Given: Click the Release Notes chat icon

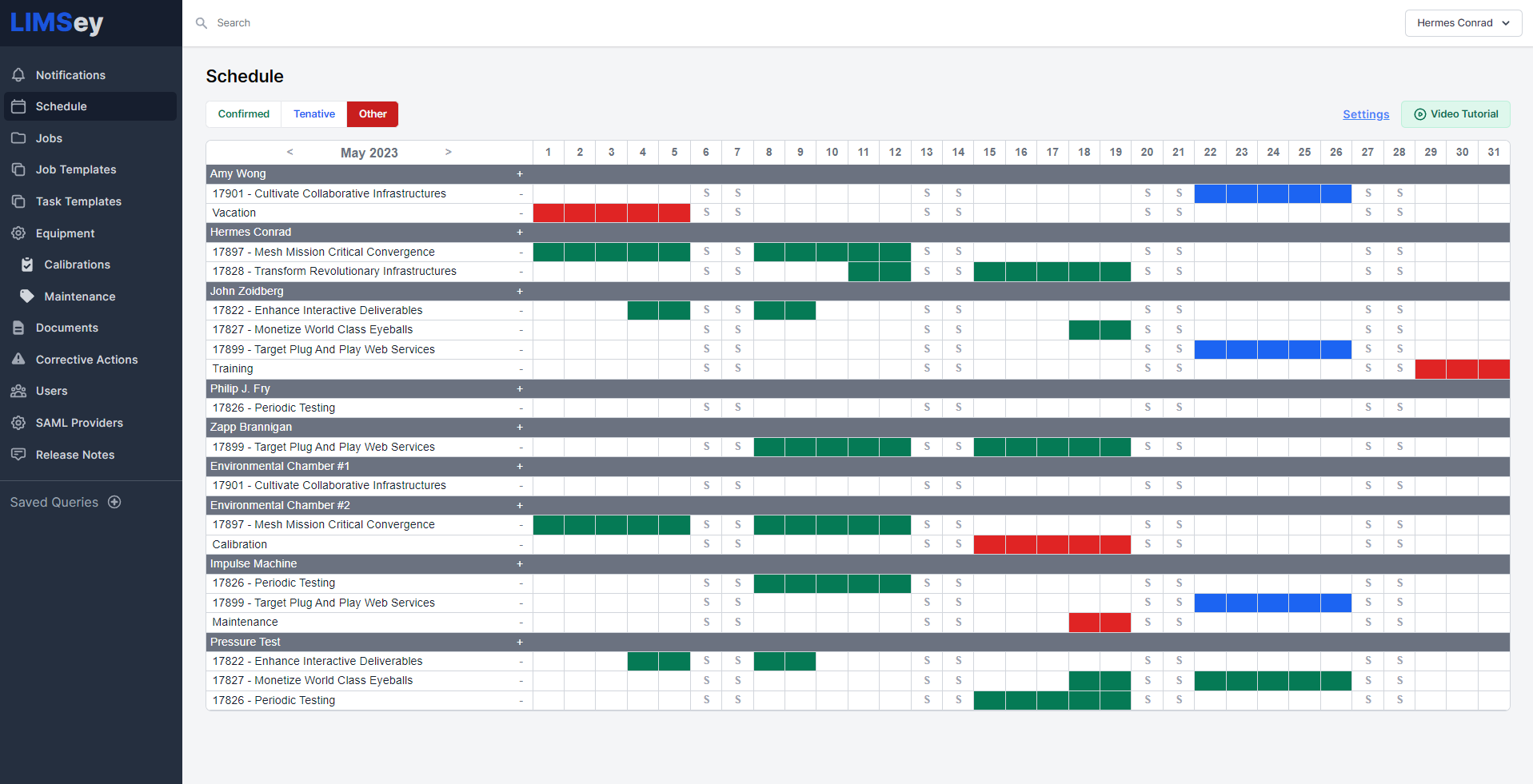Looking at the screenshot, I should tap(18, 455).
